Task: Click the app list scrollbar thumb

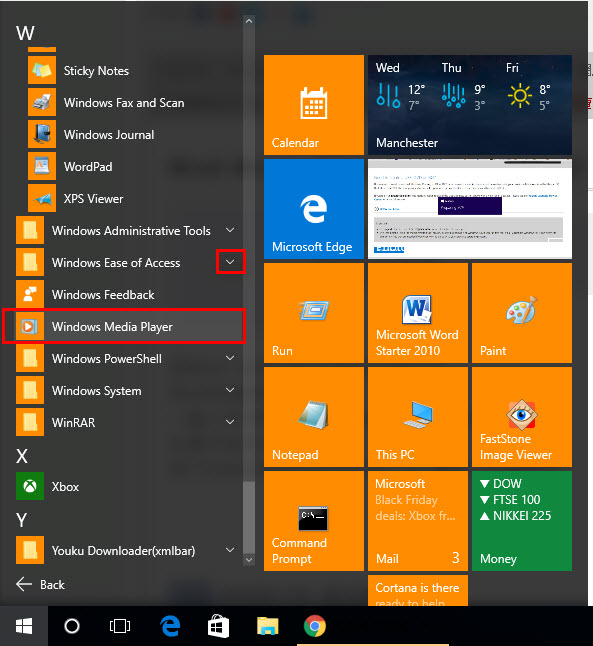Action: [x=248, y=517]
